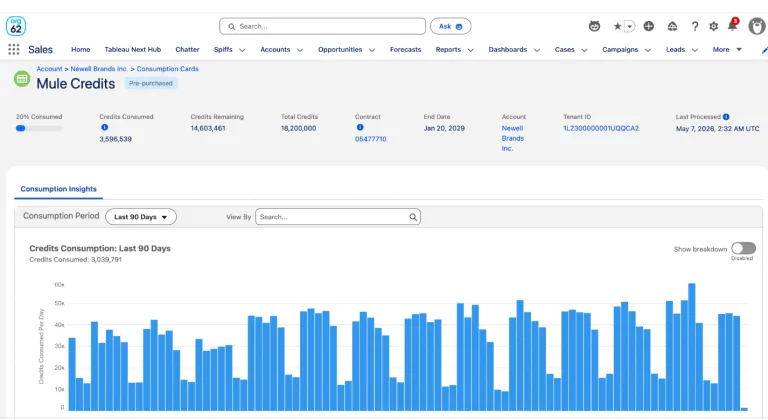Screen dimensions: 768x420
Task: Open the App Launcher grid icon
Action: [x=14, y=49]
